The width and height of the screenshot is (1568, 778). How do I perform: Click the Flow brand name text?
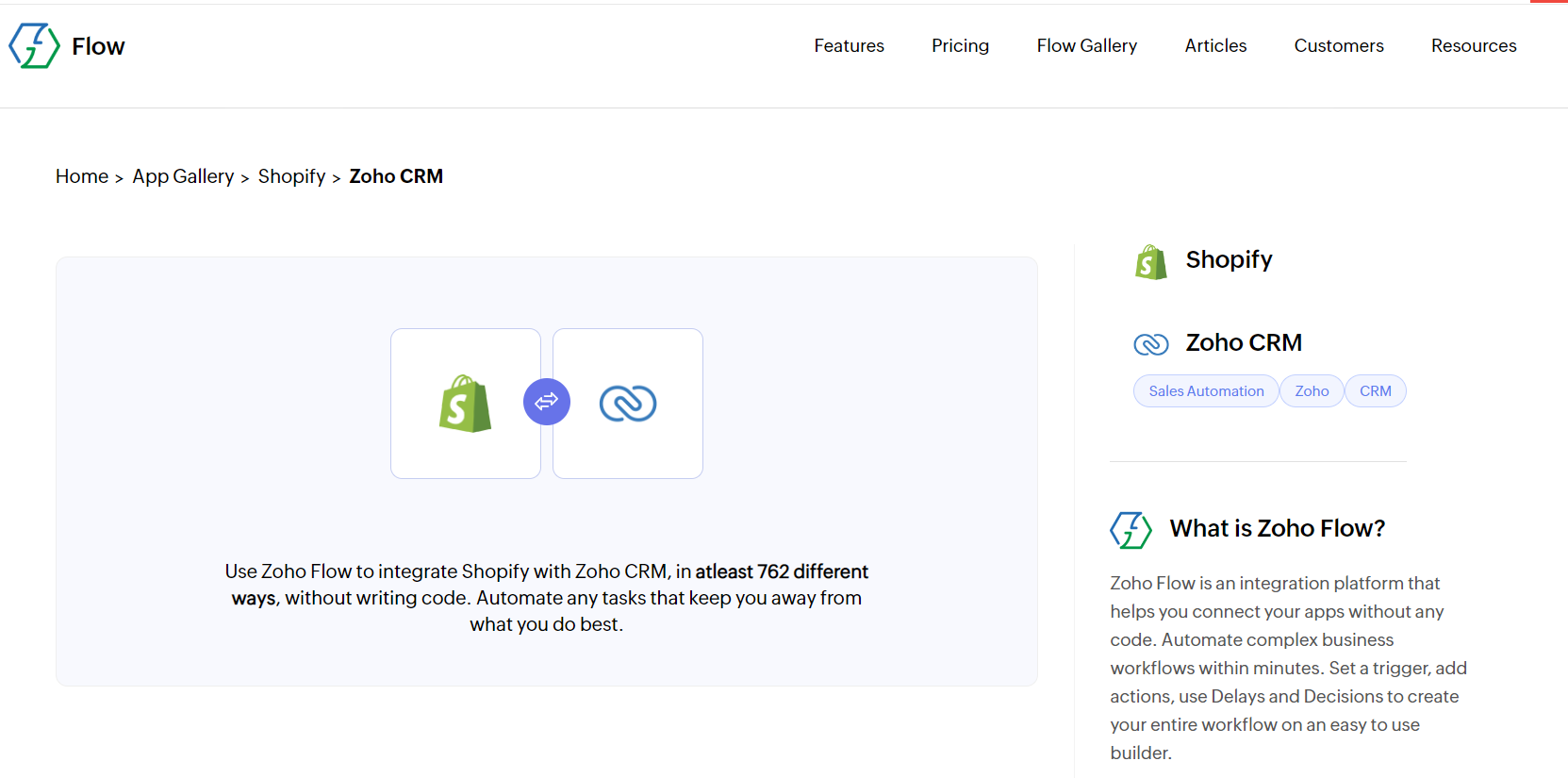[x=98, y=46]
